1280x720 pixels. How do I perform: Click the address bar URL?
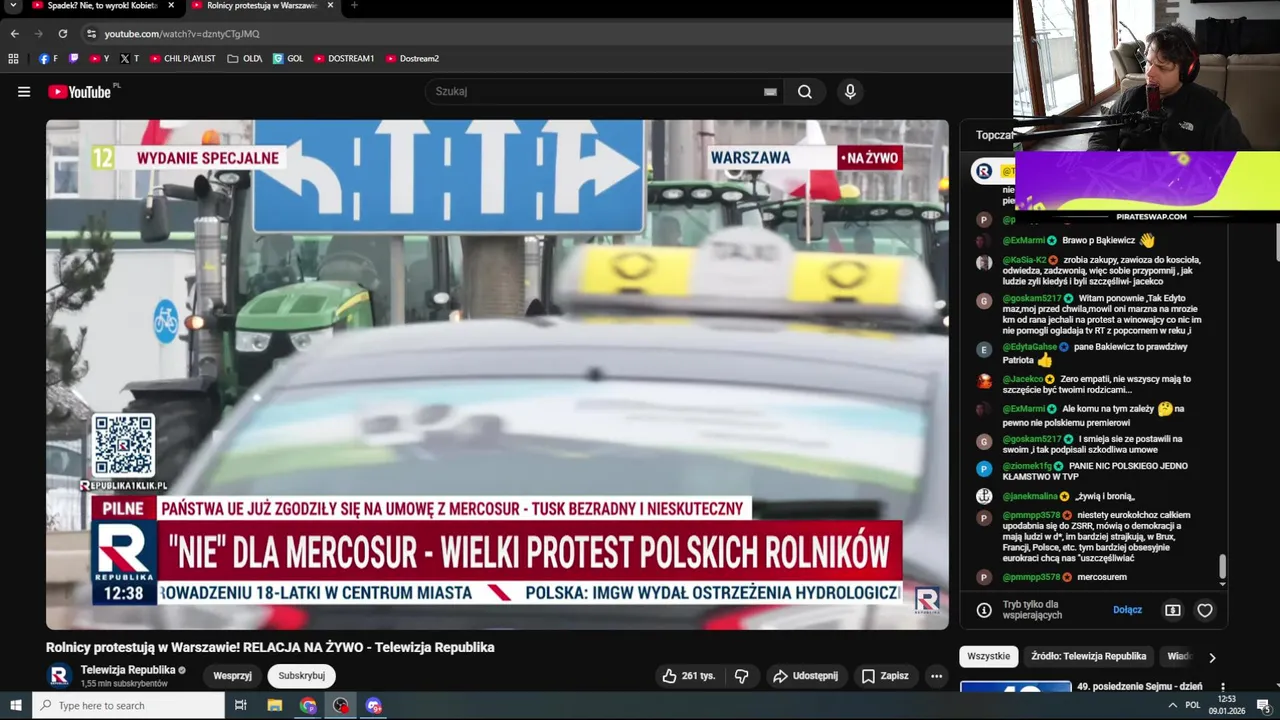click(182, 34)
